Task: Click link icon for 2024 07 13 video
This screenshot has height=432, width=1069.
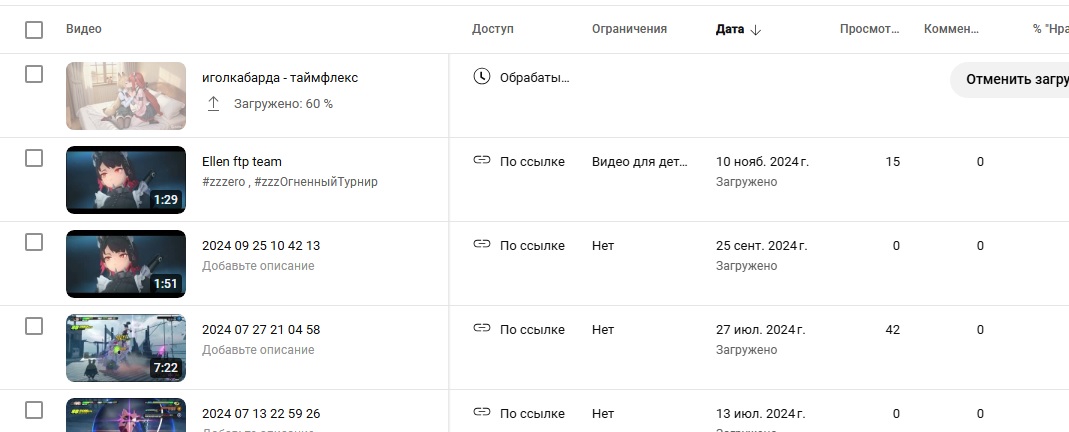Action: click(x=482, y=413)
